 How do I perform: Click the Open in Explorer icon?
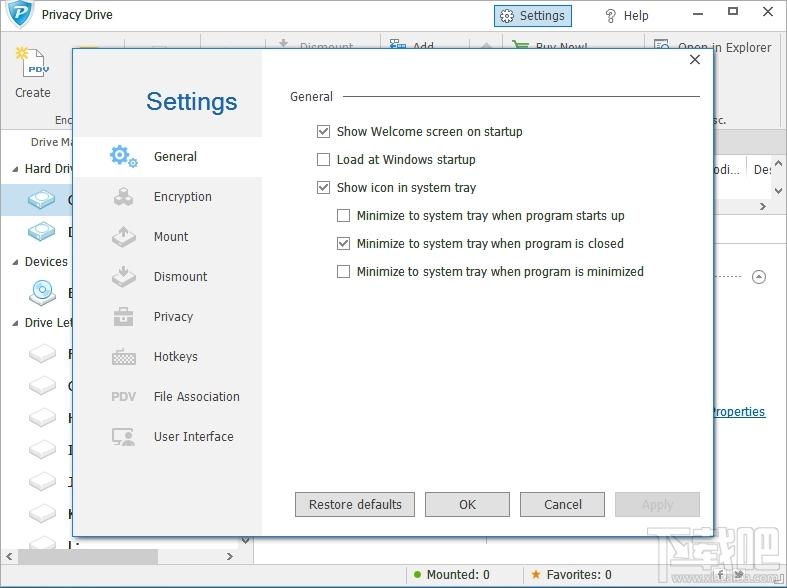coord(662,46)
